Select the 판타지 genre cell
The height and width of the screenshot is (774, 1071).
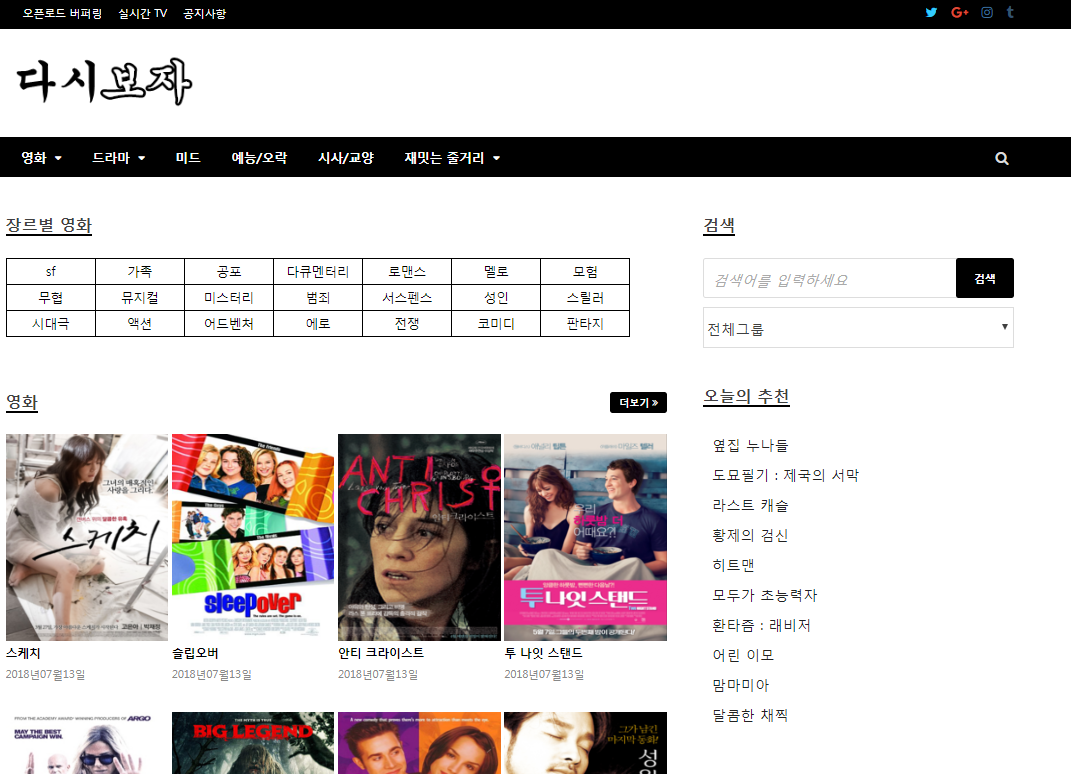tap(585, 323)
